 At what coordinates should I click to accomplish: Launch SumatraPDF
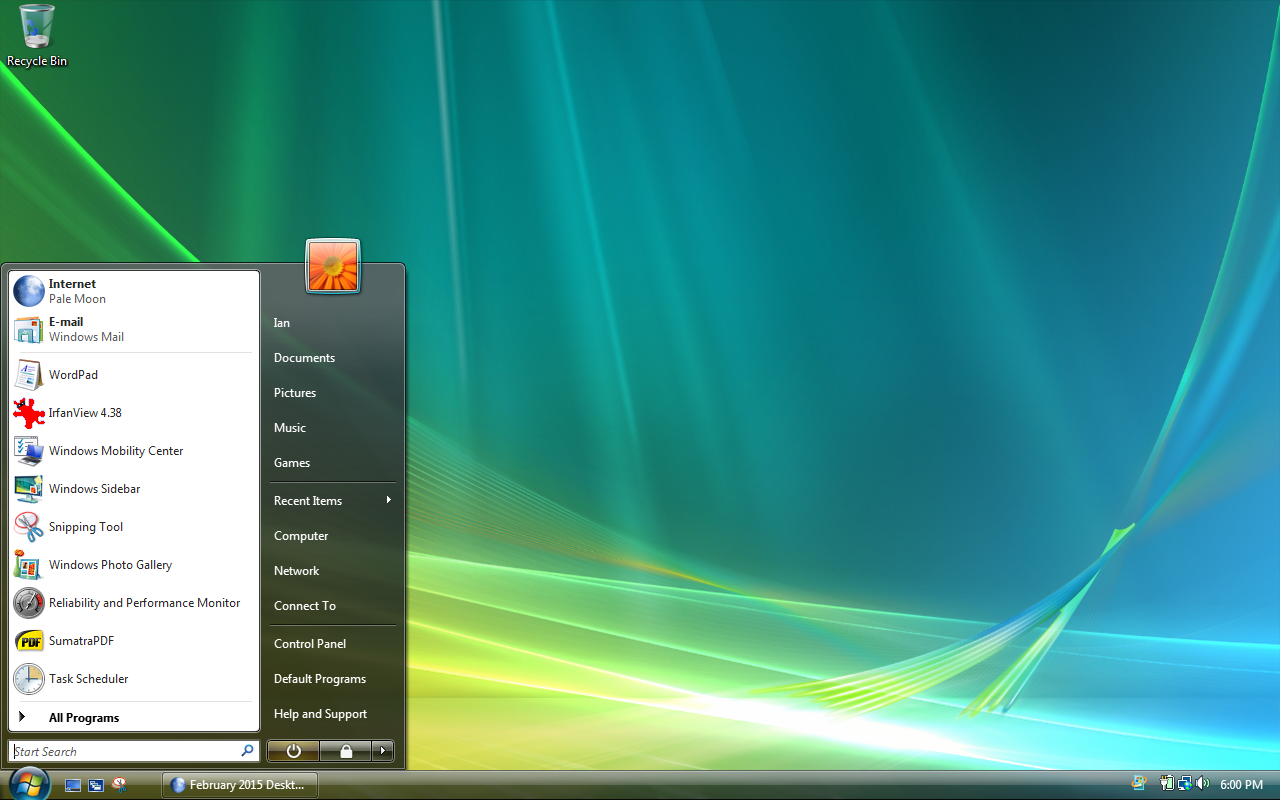tap(134, 641)
